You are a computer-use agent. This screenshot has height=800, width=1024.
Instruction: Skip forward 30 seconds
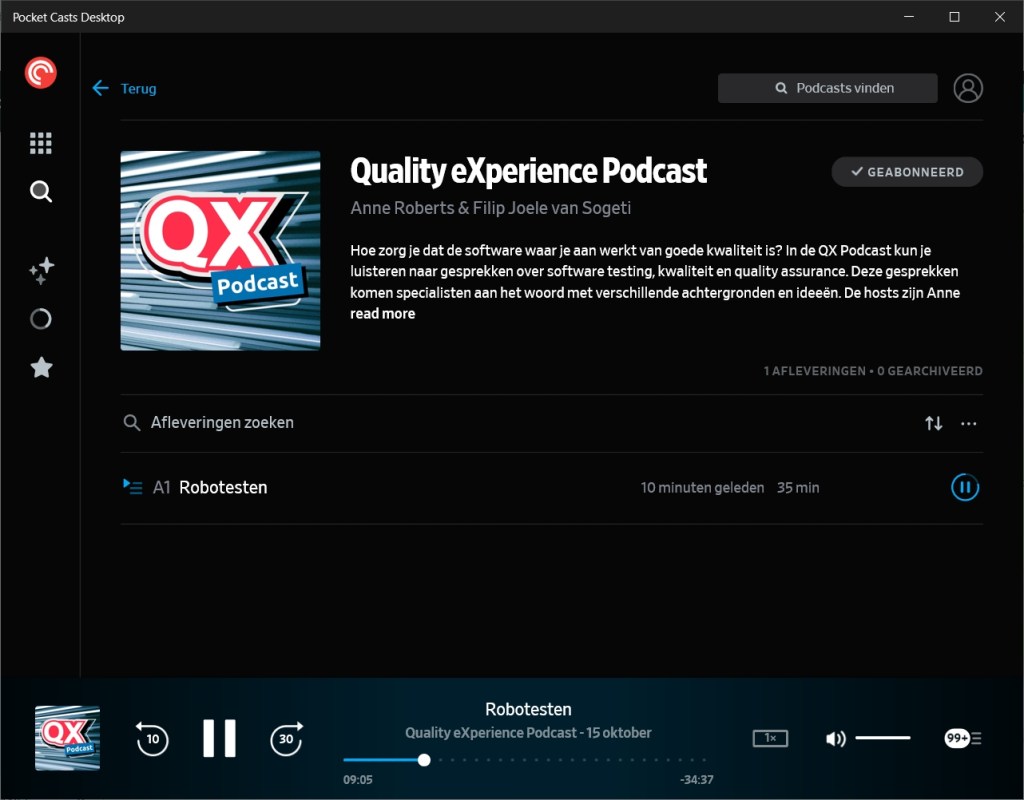[x=287, y=740]
